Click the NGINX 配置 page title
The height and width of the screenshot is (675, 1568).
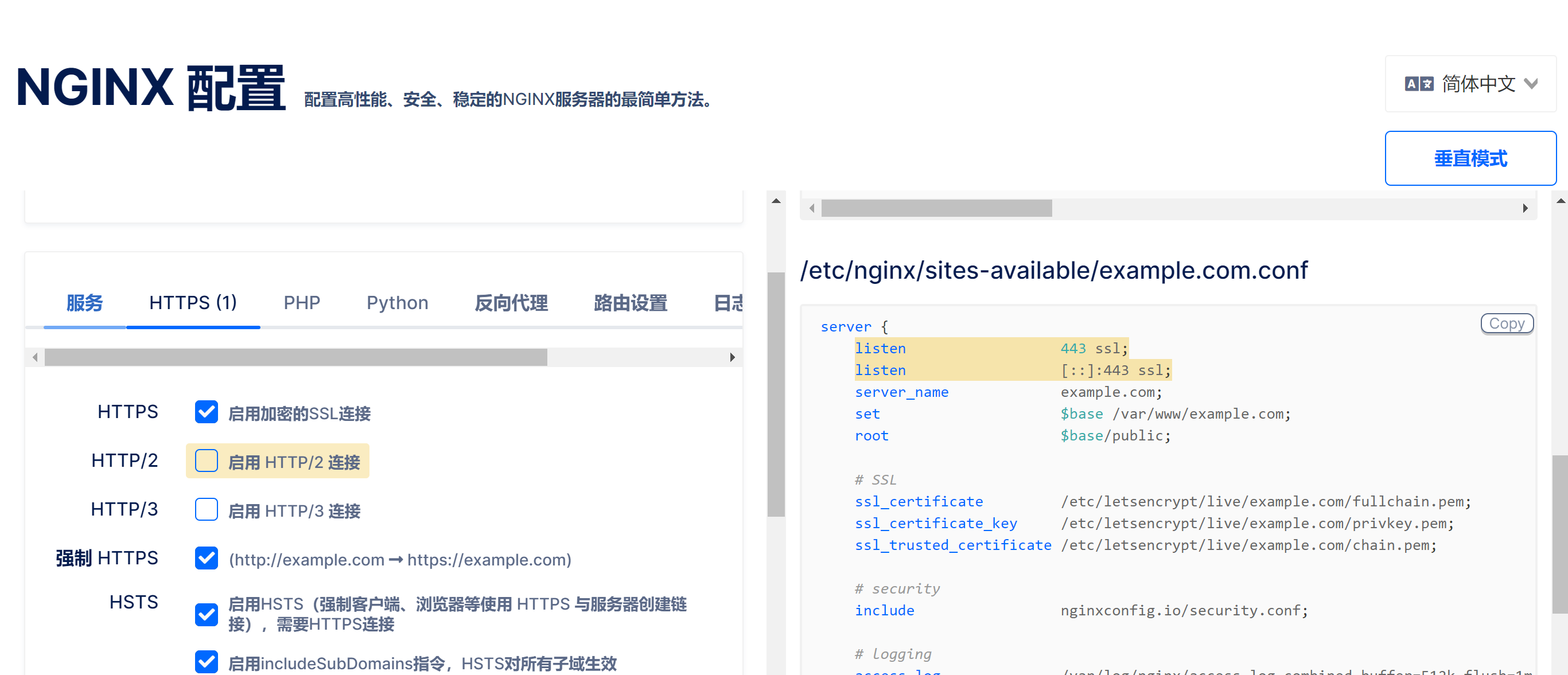151,88
